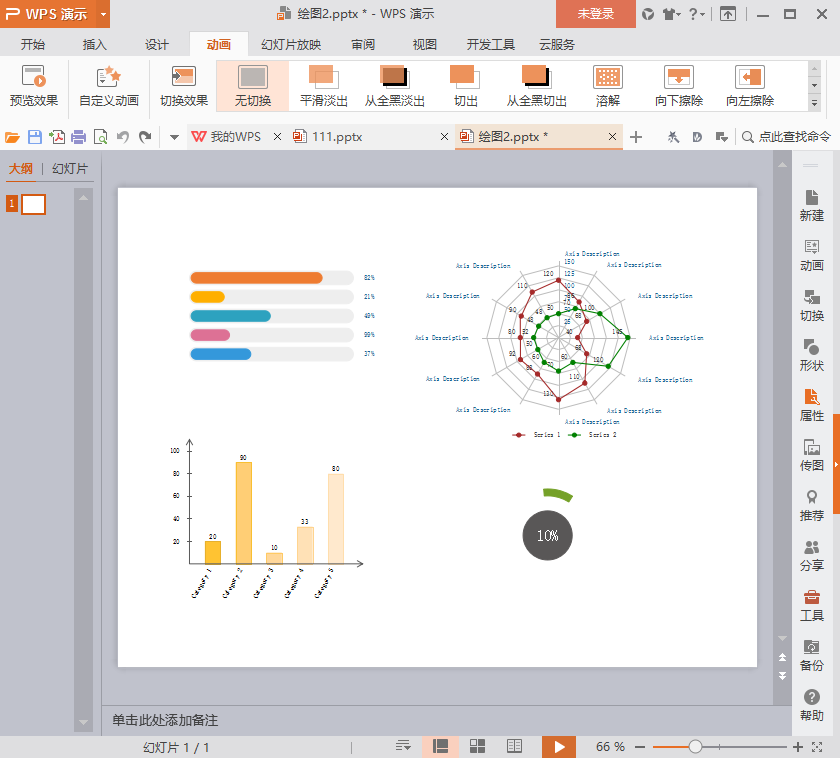Open Backup (备份) in right sidebar
Viewport: 840px width, 758px height.
(x=812, y=655)
